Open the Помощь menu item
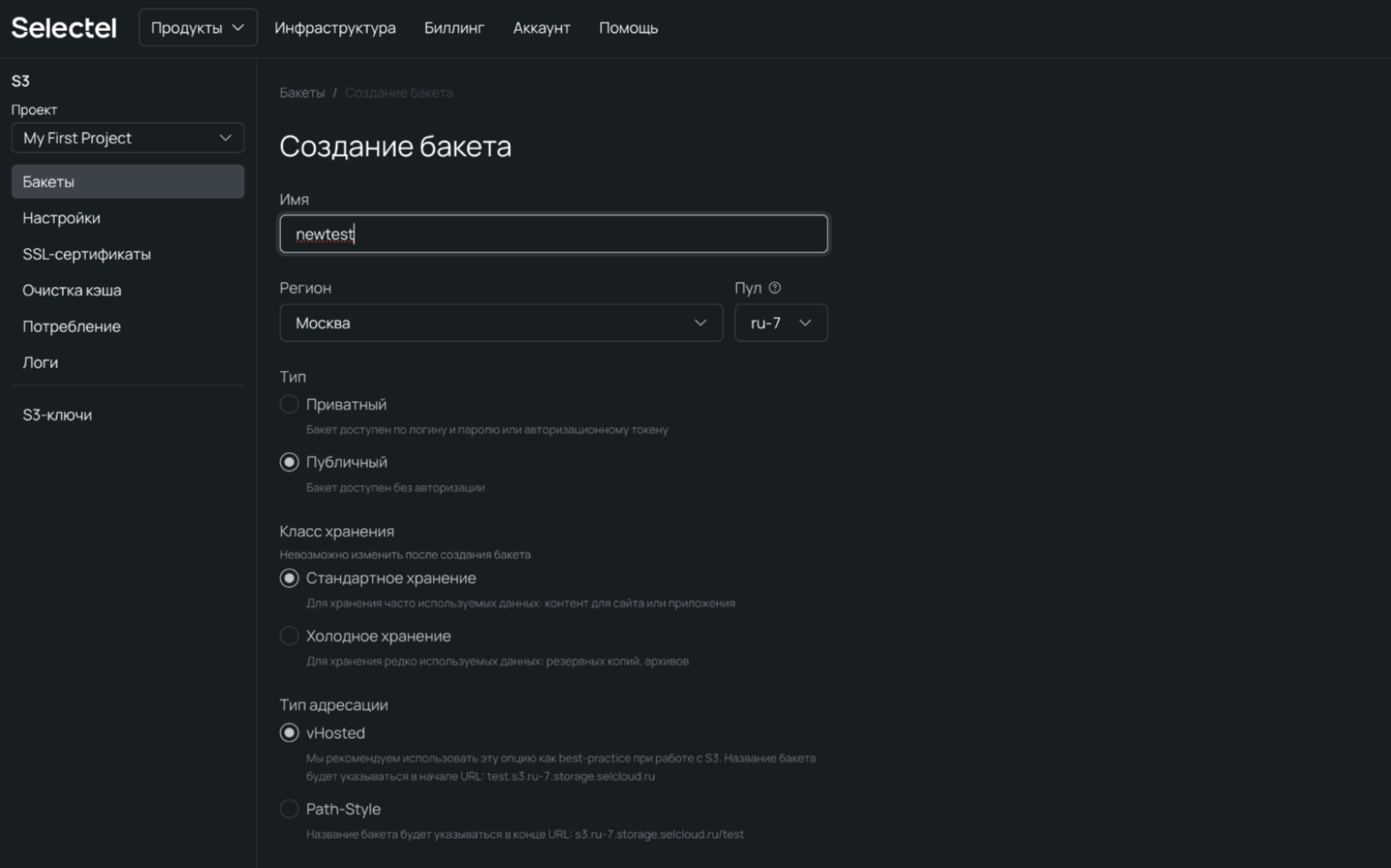The image size is (1391, 868). tap(628, 28)
